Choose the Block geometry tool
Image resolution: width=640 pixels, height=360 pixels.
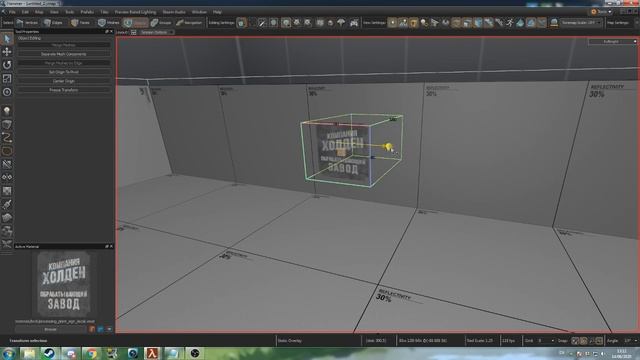click(x=7, y=124)
